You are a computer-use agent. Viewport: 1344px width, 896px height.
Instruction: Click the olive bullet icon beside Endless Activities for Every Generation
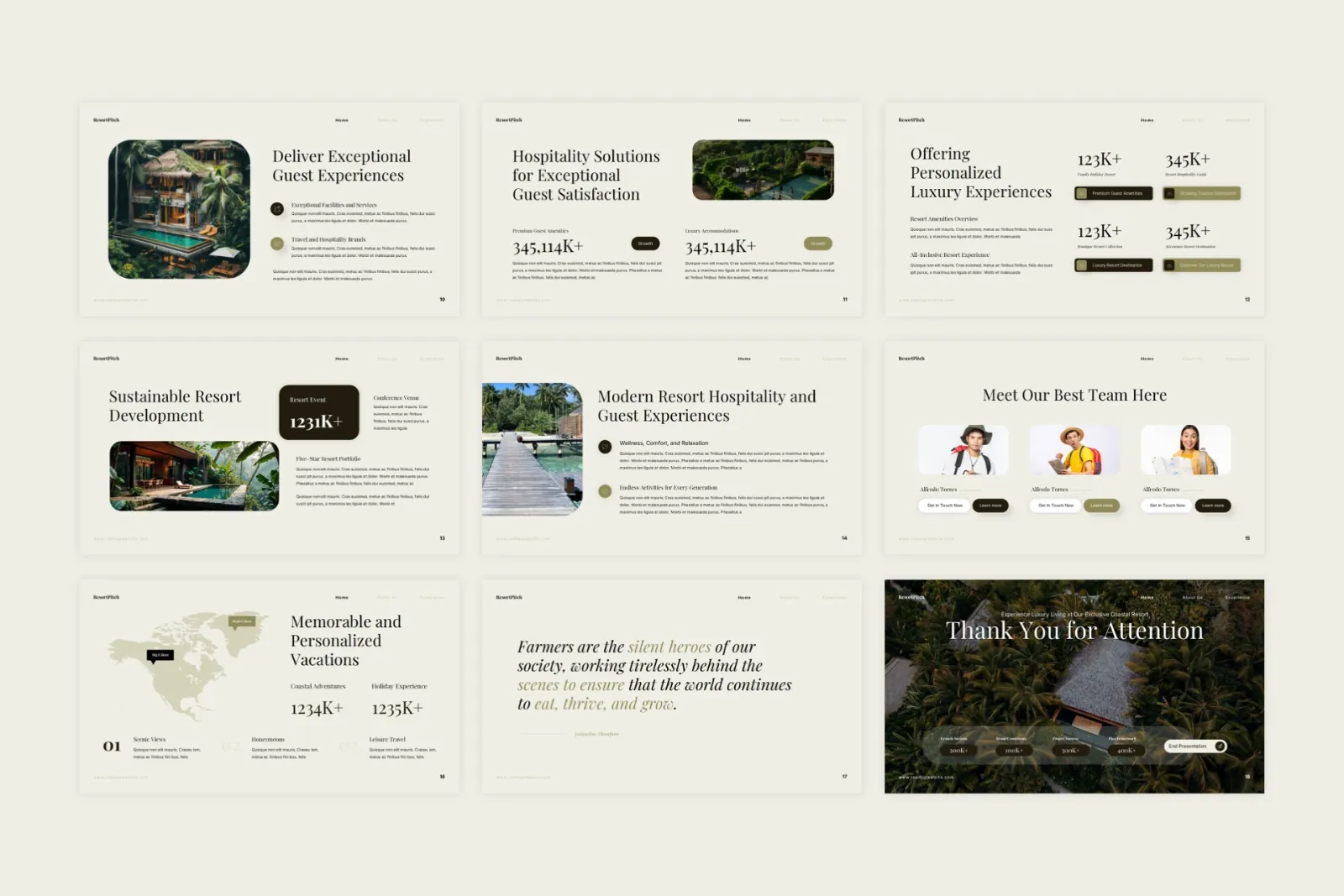605,491
